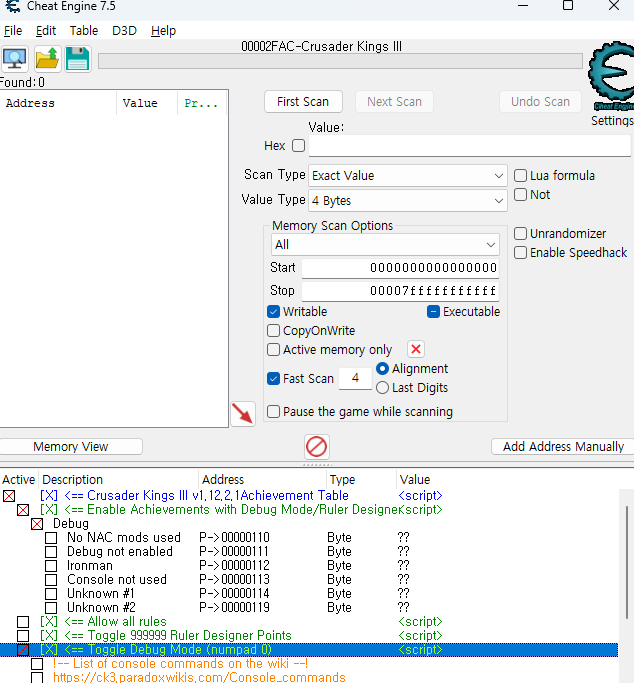Deactivate the Crusader Kings III Achievement Table script

tap(10, 496)
